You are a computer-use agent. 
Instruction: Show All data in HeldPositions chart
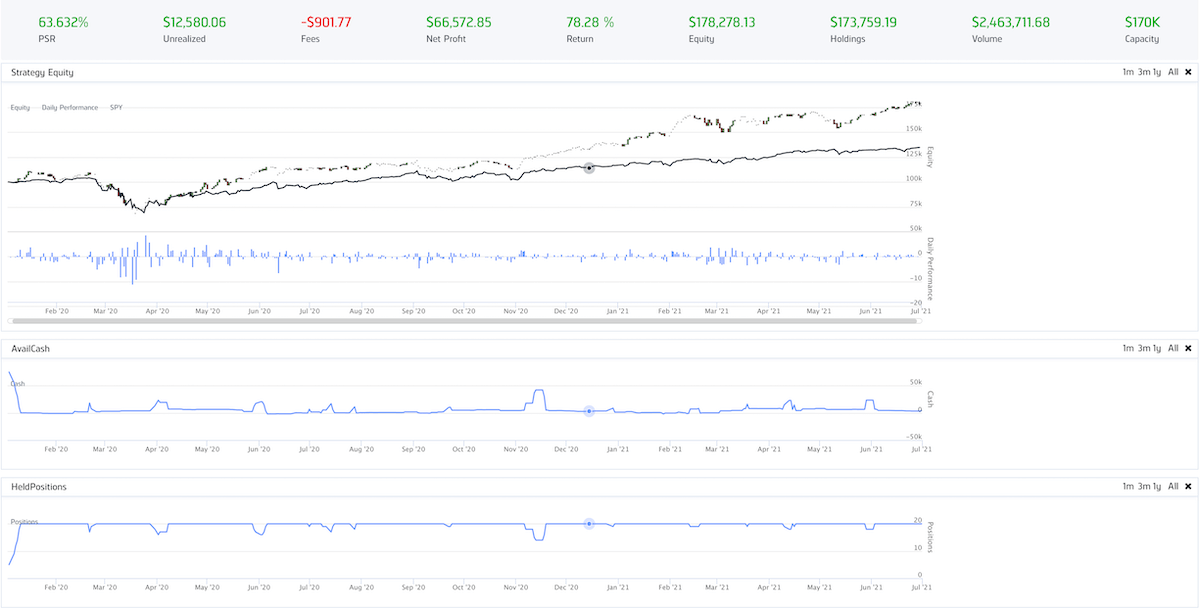pyautogui.click(x=1173, y=486)
